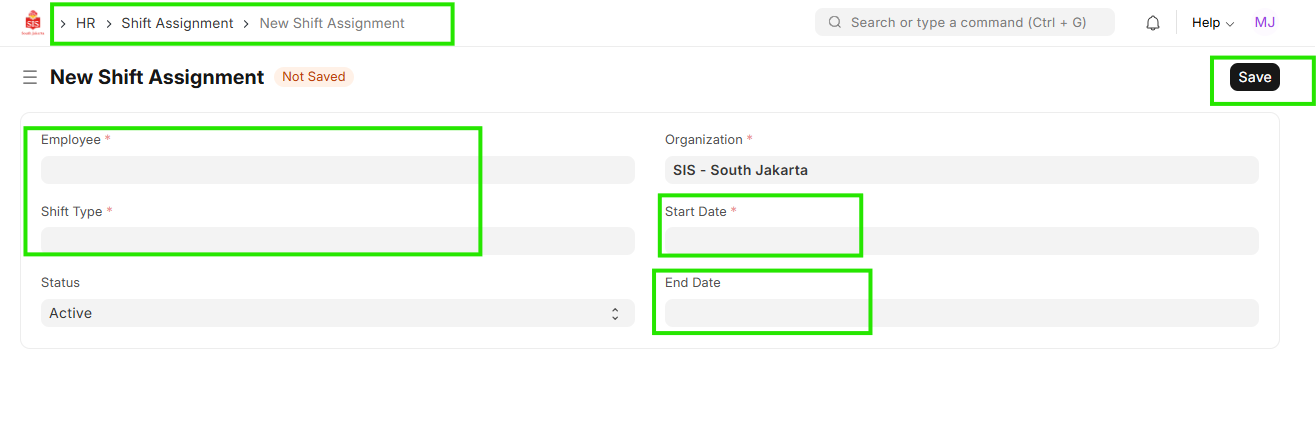
Task: Click the Start Date input field
Action: point(961,241)
